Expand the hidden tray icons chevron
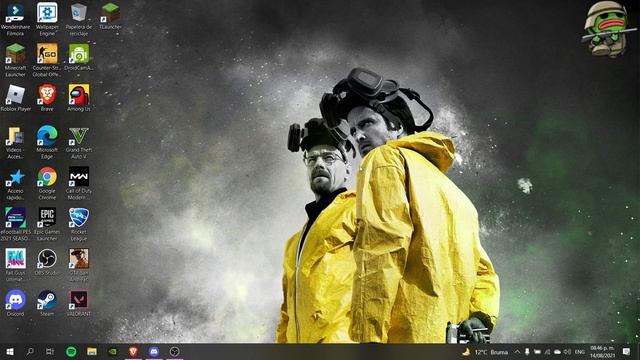This screenshot has height=360, width=640. pos(517,352)
